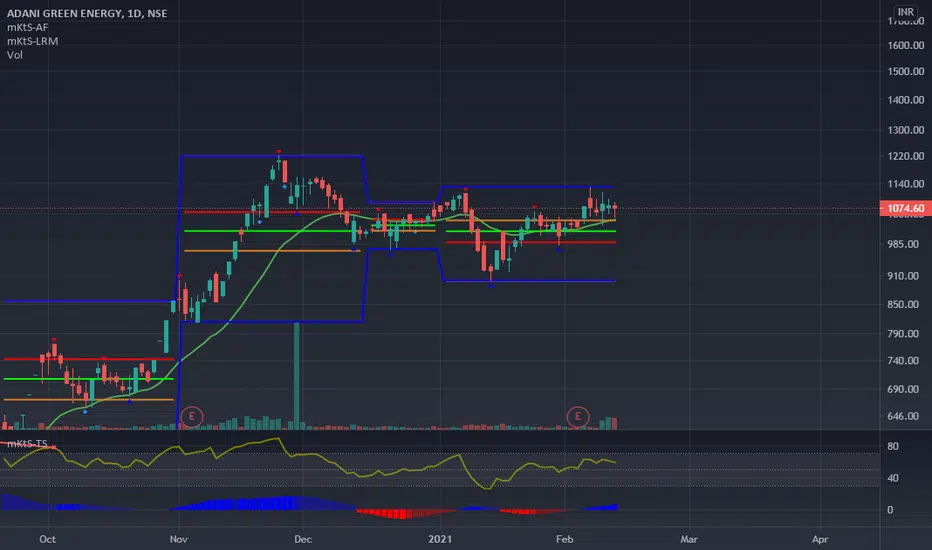Select the mKtS-LRM indicator label

[32, 41]
